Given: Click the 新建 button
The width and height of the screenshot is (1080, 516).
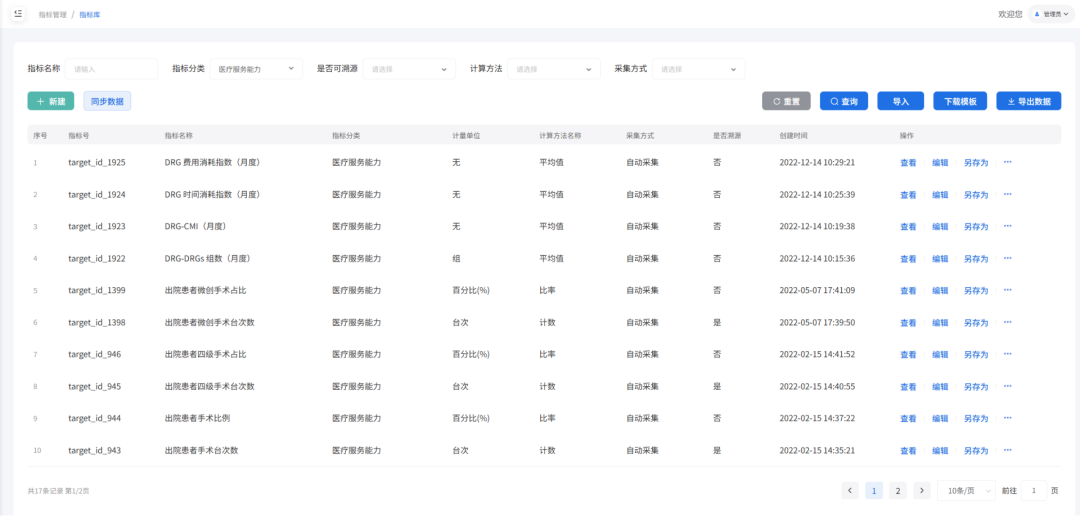Looking at the screenshot, I should (50, 101).
